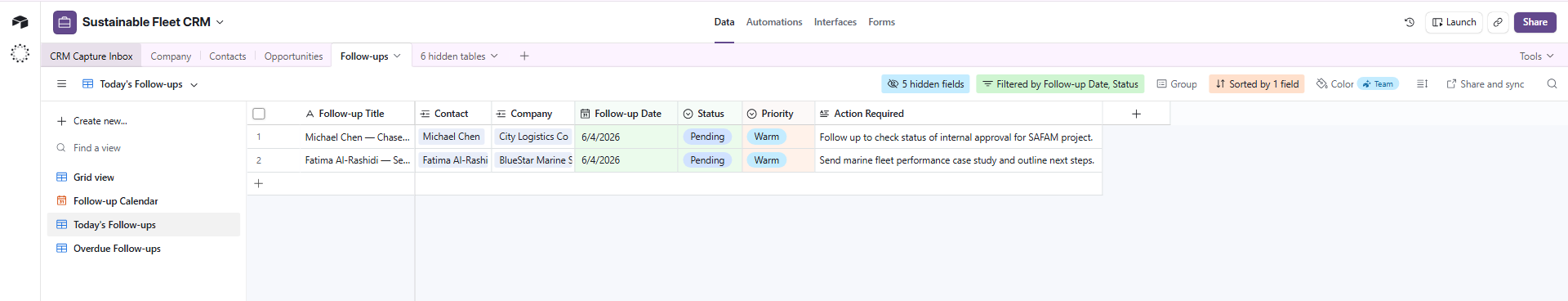
Task: Expand Sustainable Fleet CRM base dropdown
Action: click(220, 22)
